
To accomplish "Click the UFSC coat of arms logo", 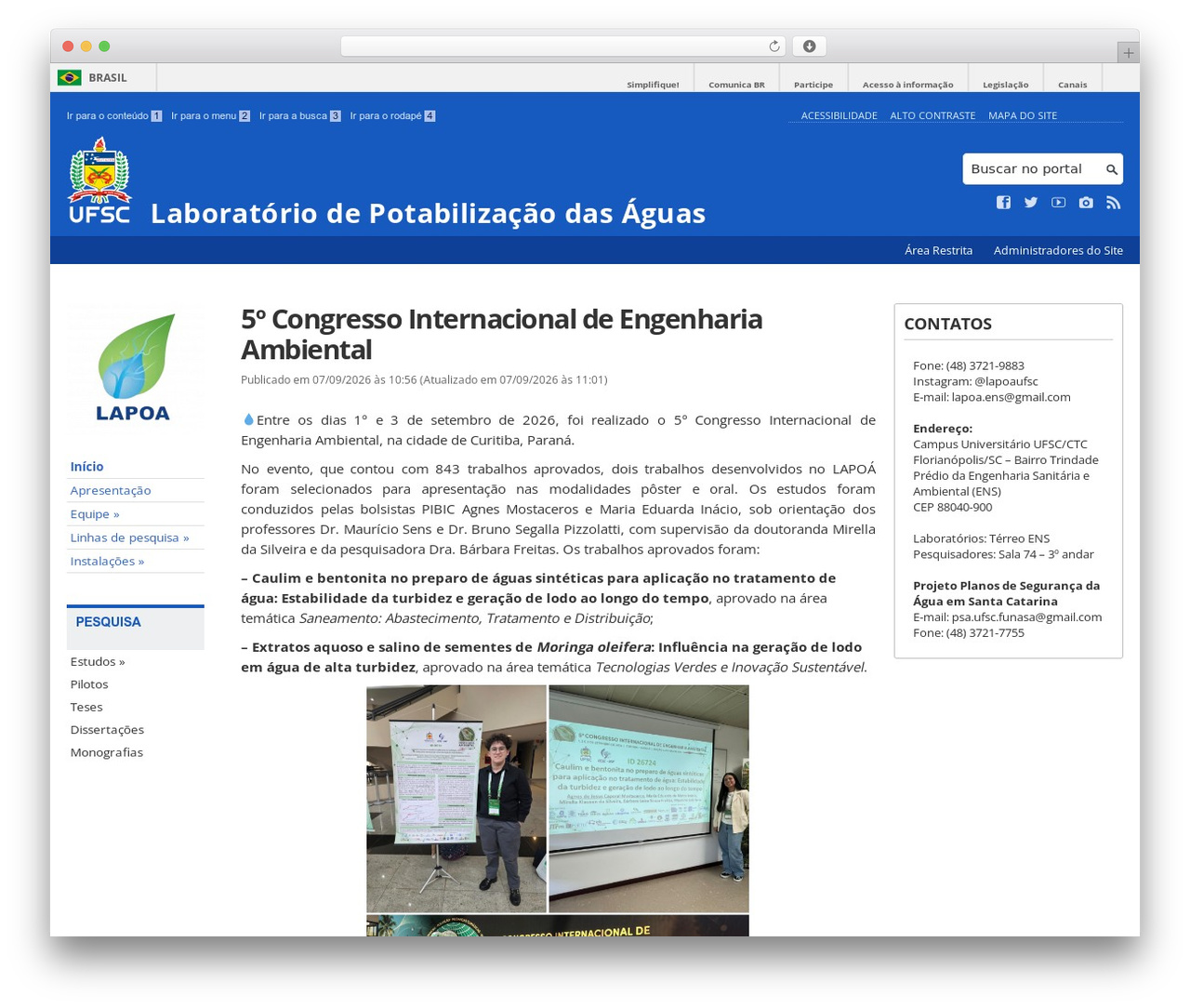I will click(x=99, y=180).
